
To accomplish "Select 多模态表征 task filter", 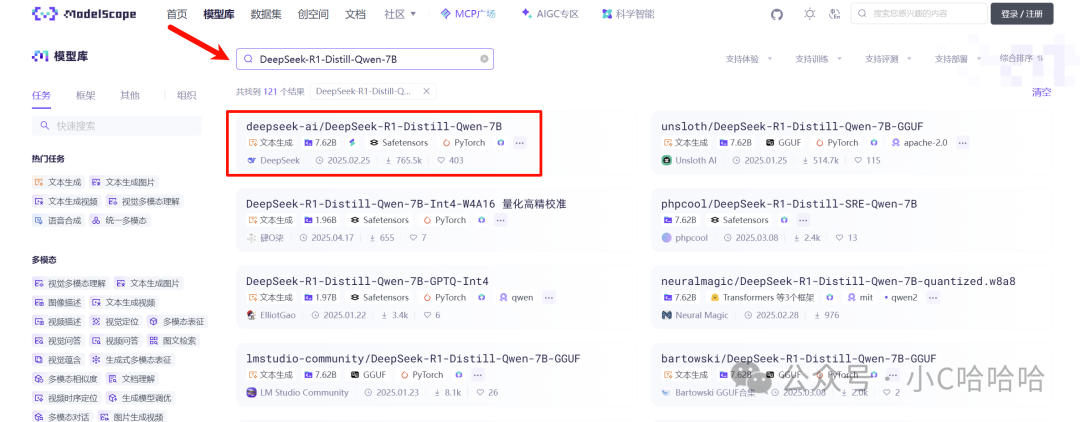I will (176, 321).
